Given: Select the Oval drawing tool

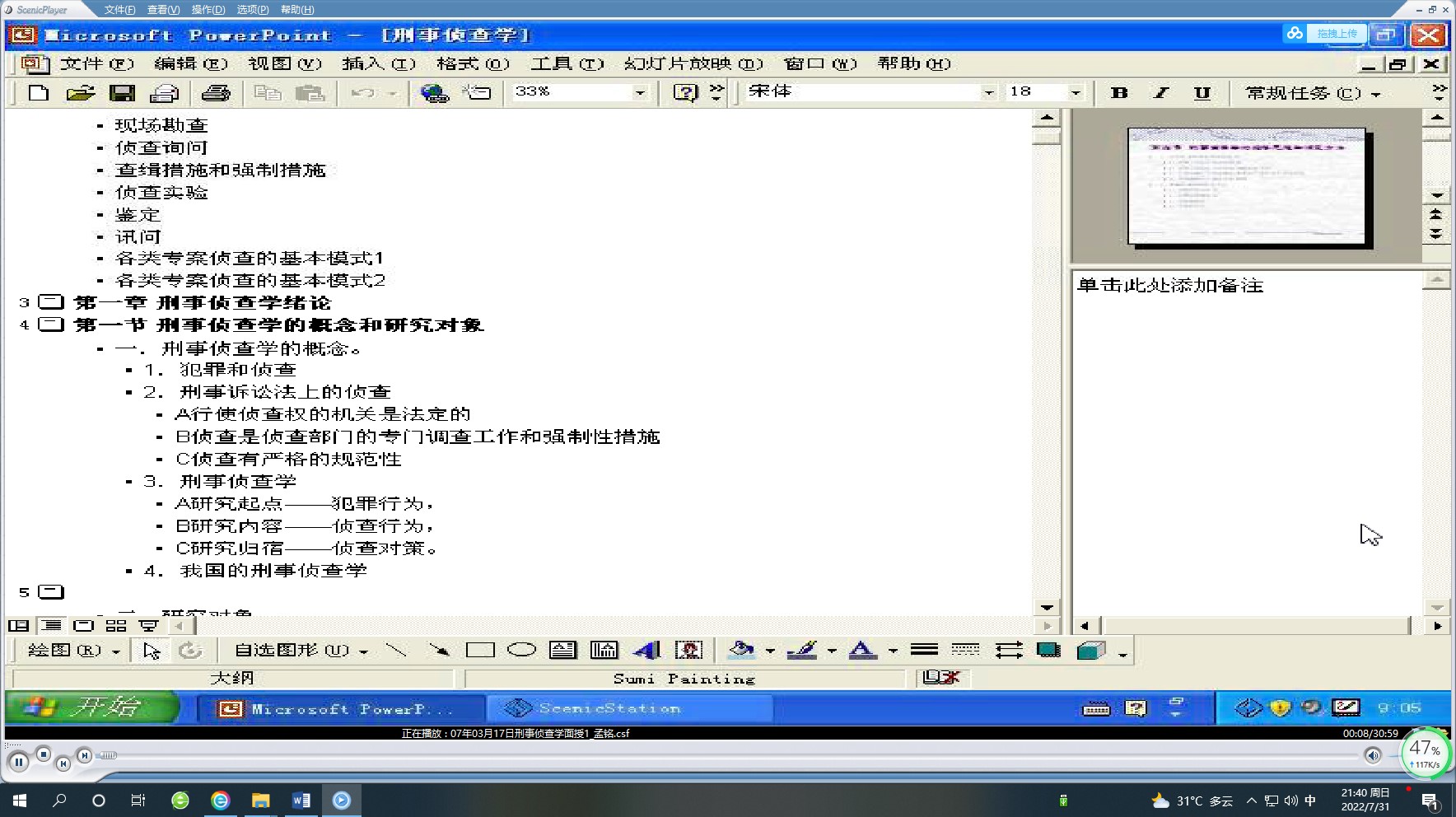Looking at the screenshot, I should click(521, 651).
